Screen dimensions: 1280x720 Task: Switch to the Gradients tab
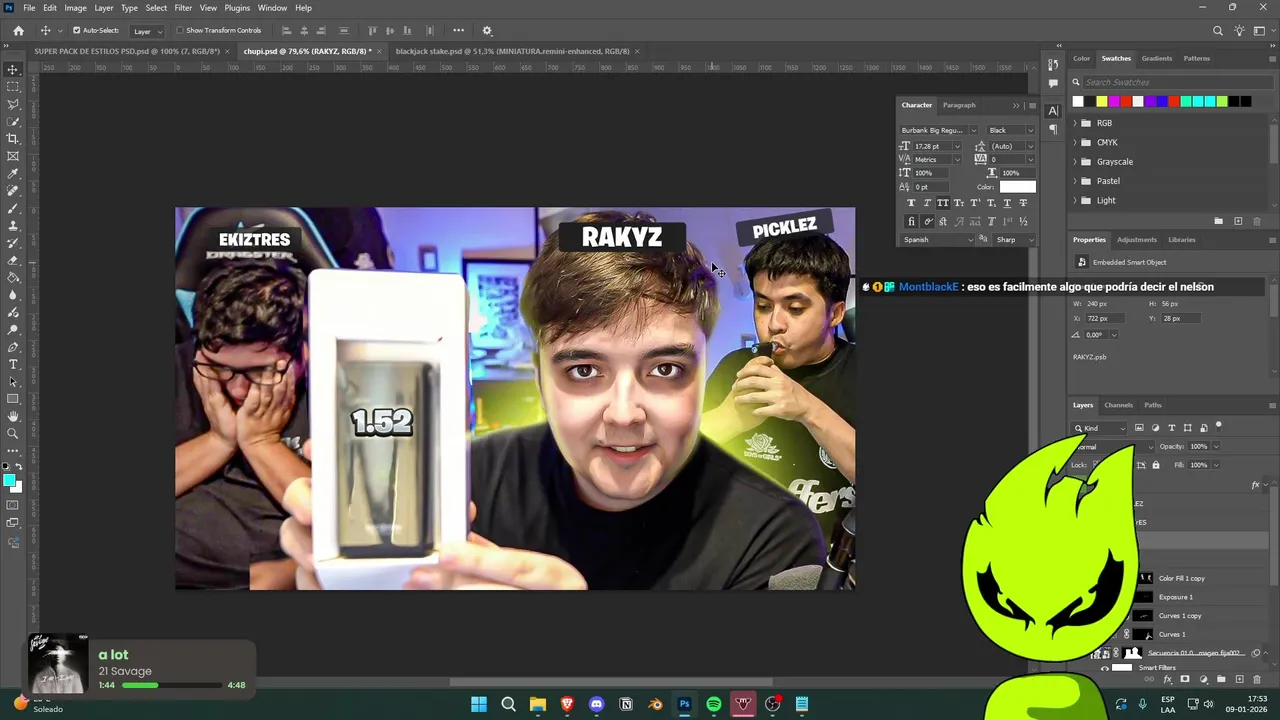click(1156, 58)
